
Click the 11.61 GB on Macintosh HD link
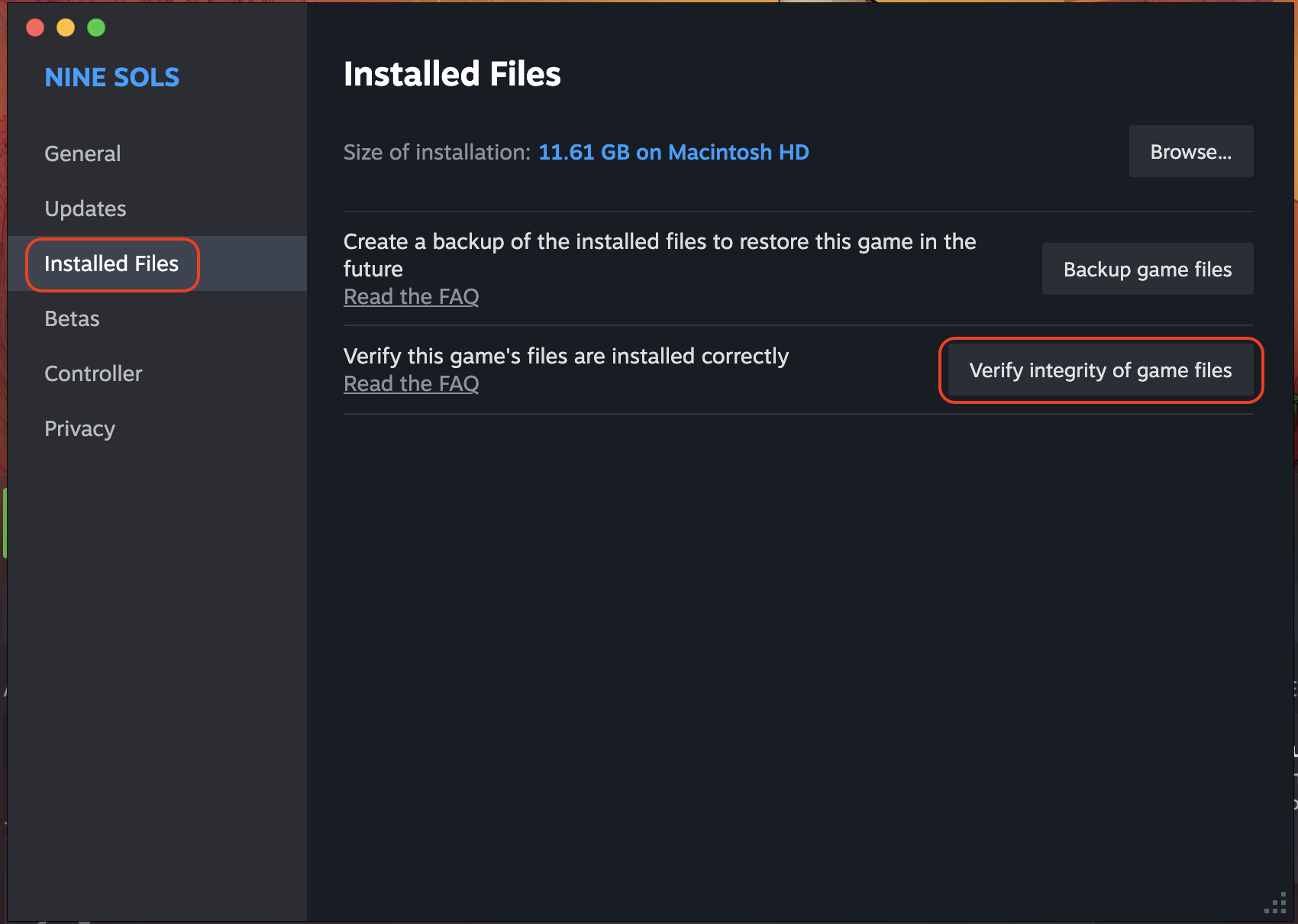tap(673, 152)
